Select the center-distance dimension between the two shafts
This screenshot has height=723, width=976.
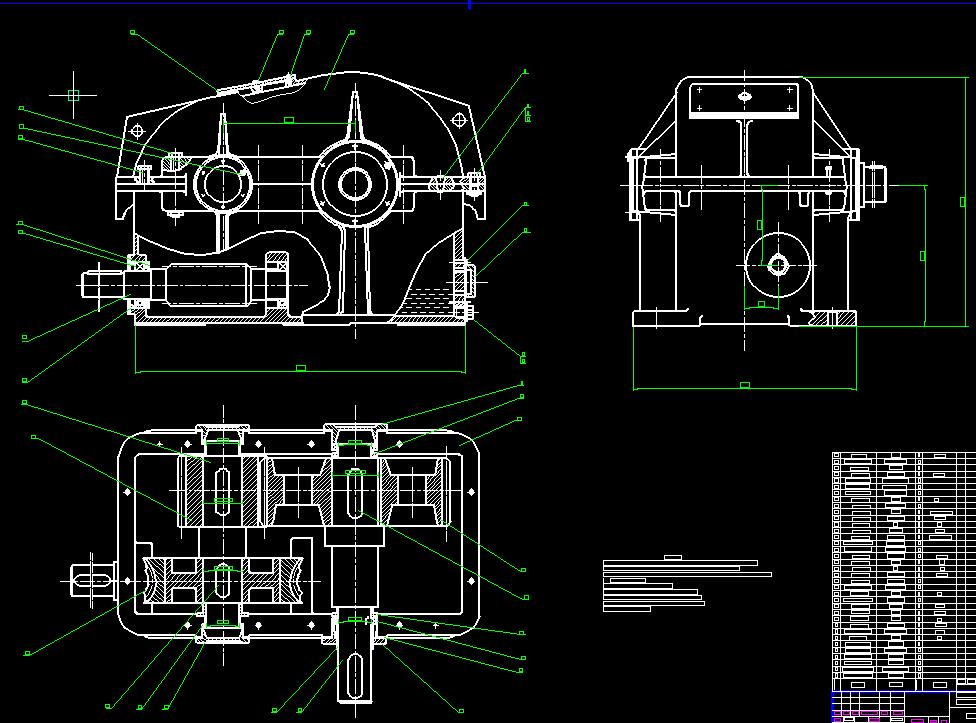tap(289, 120)
